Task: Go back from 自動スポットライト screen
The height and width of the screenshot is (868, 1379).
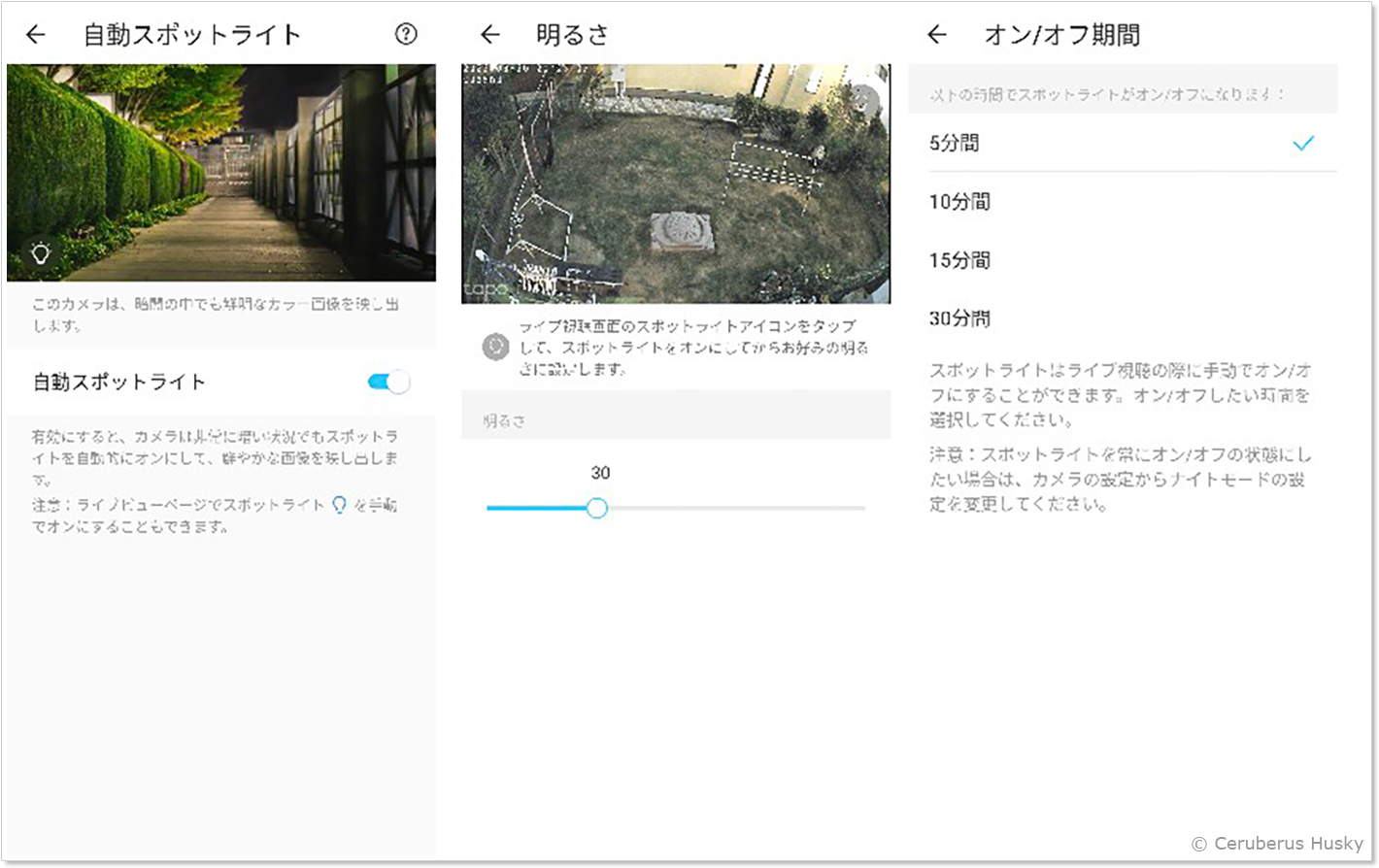Action: point(36,35)
